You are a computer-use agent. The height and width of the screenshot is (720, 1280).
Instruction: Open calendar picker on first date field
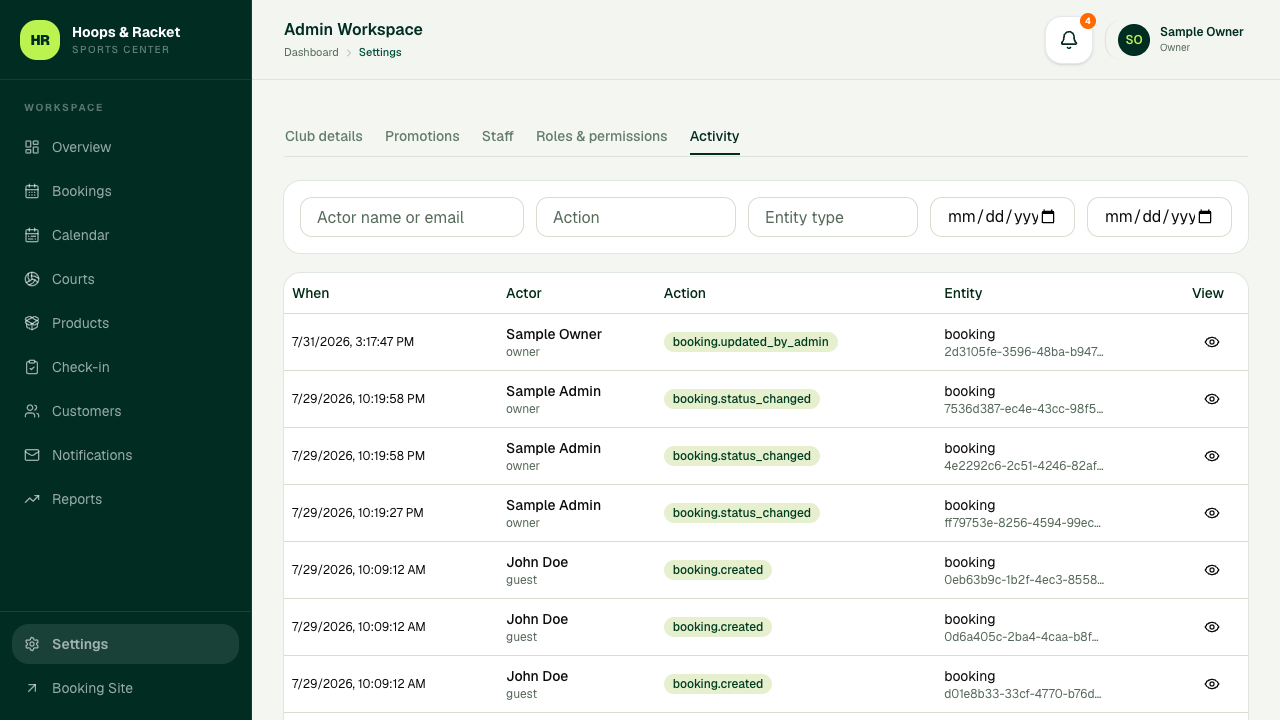point(1048,217)
